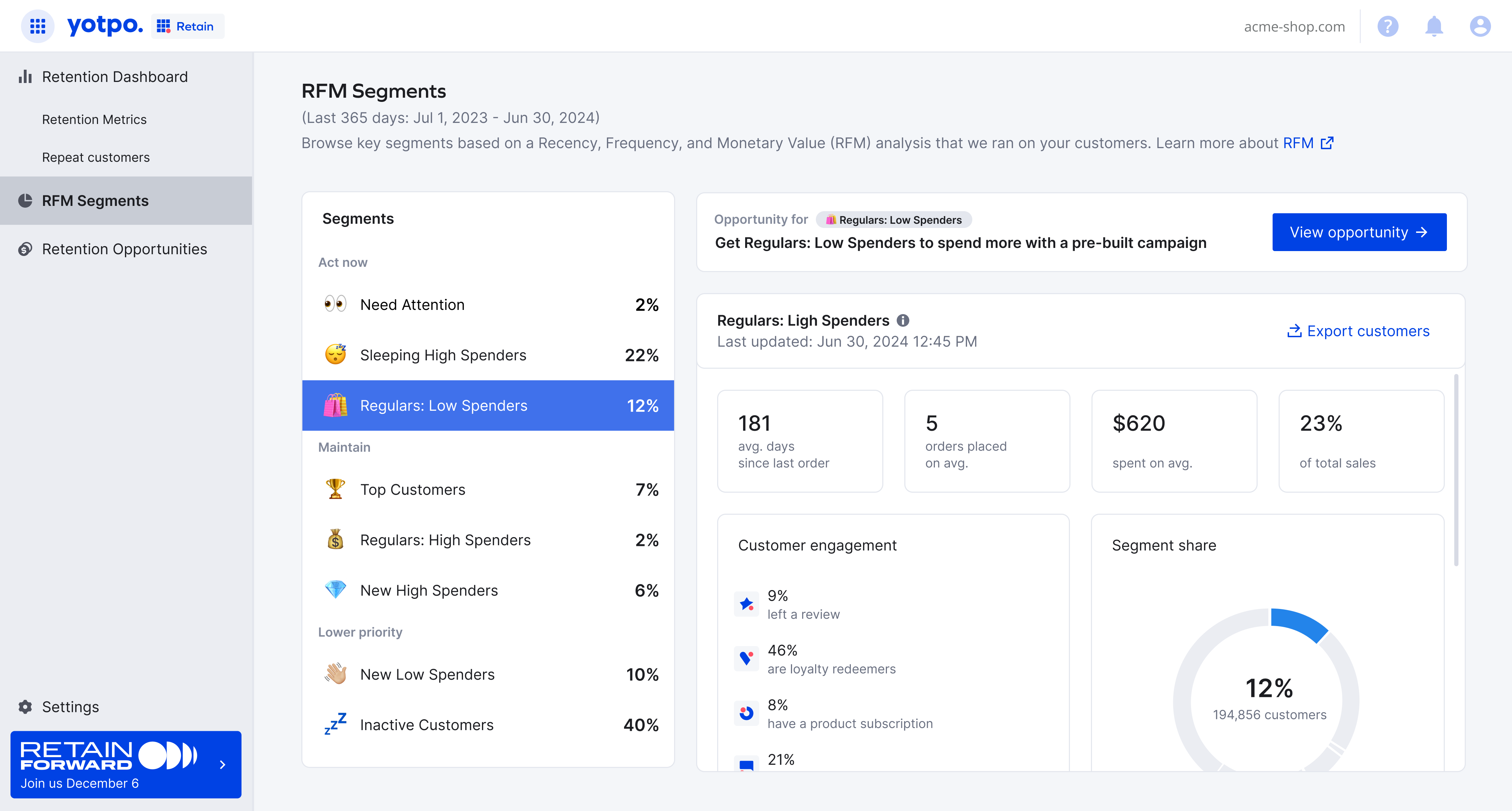
Task: Click the loyalty redeemers heart icon
Action: click(746, 658)
